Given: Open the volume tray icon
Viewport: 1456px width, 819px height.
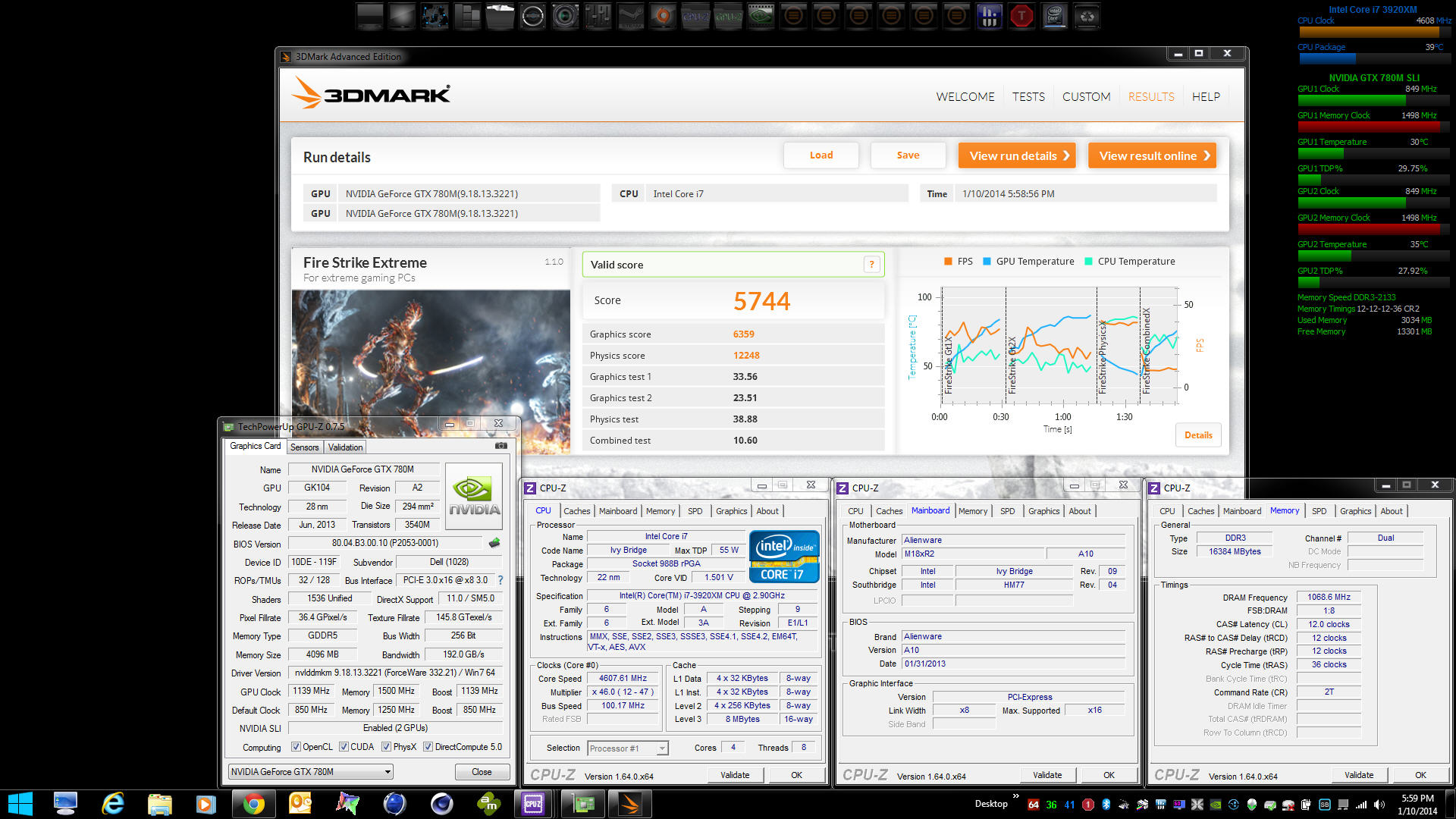Looking at the screenshot, I should 1379,805.
